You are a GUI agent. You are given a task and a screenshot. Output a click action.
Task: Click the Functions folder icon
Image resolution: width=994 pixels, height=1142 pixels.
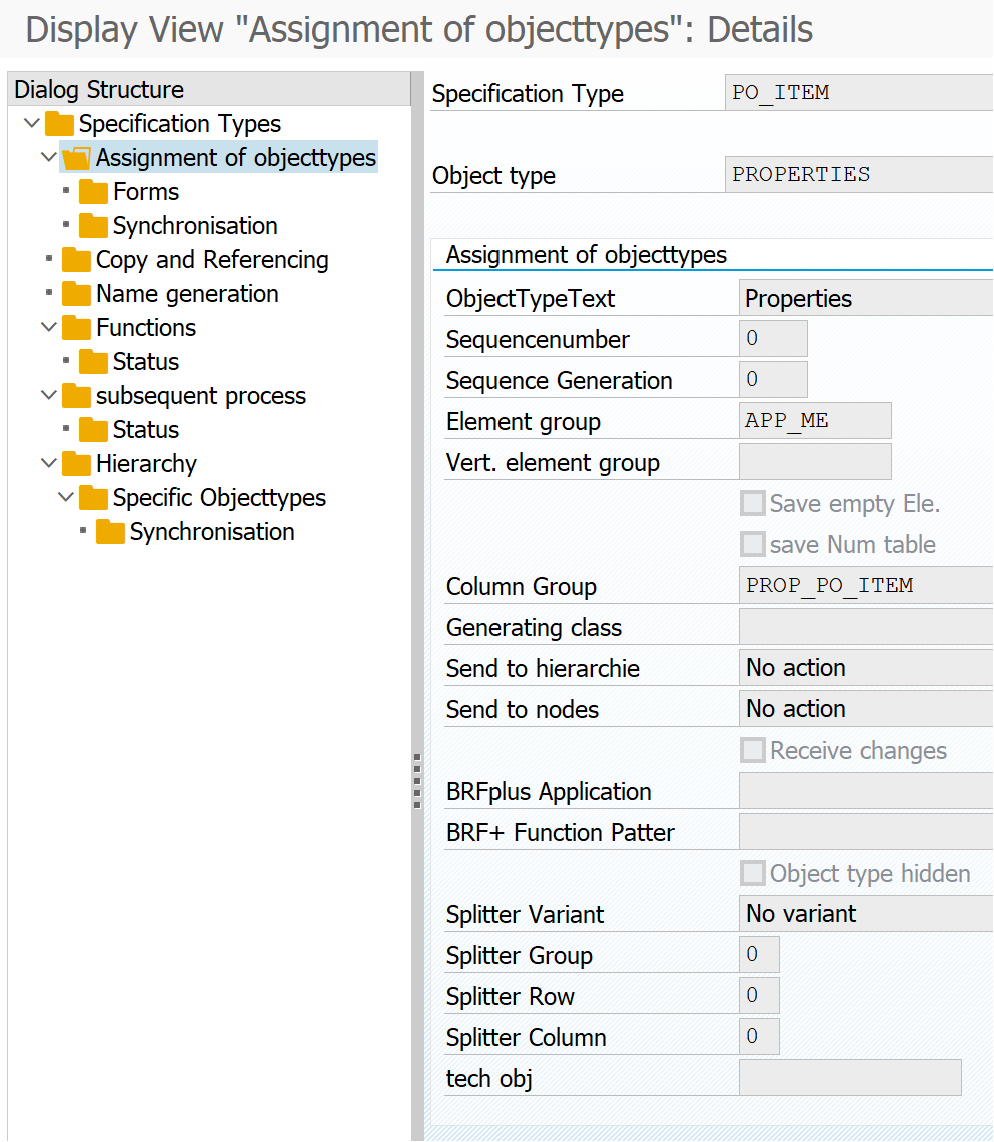point(76,328)
